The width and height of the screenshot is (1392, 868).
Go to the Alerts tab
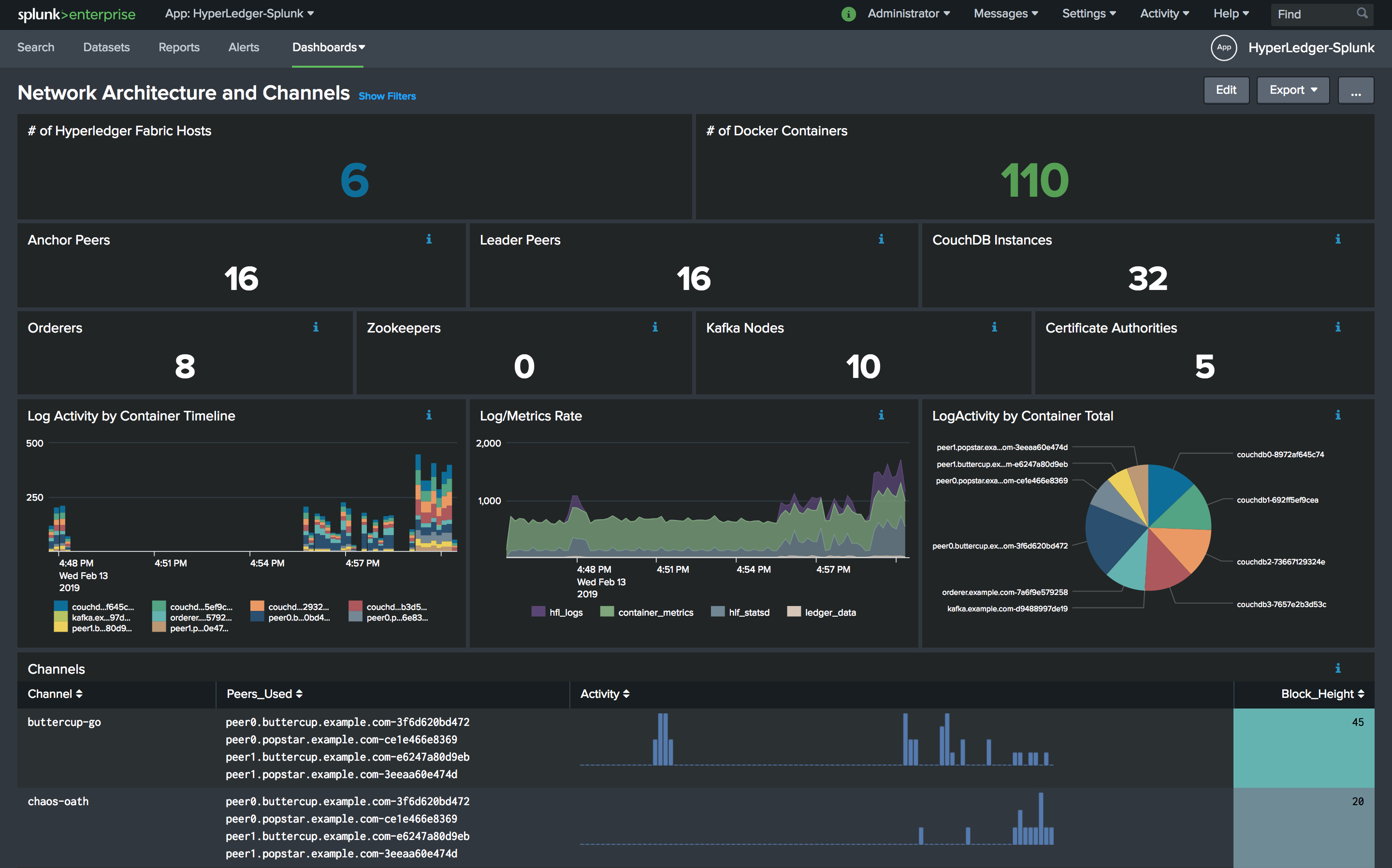click(x=244, y=48)
